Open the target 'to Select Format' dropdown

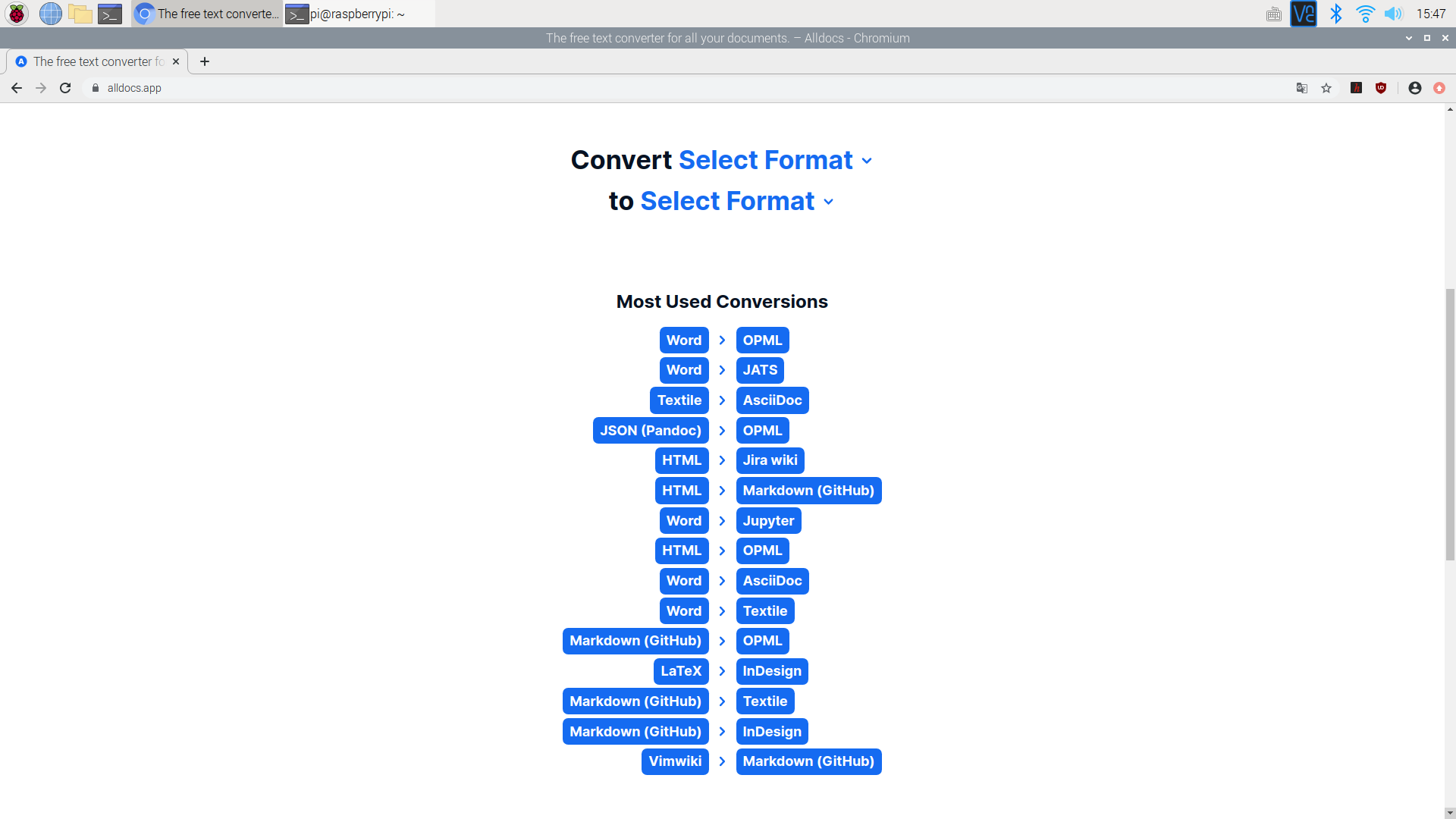coord(737,201)
